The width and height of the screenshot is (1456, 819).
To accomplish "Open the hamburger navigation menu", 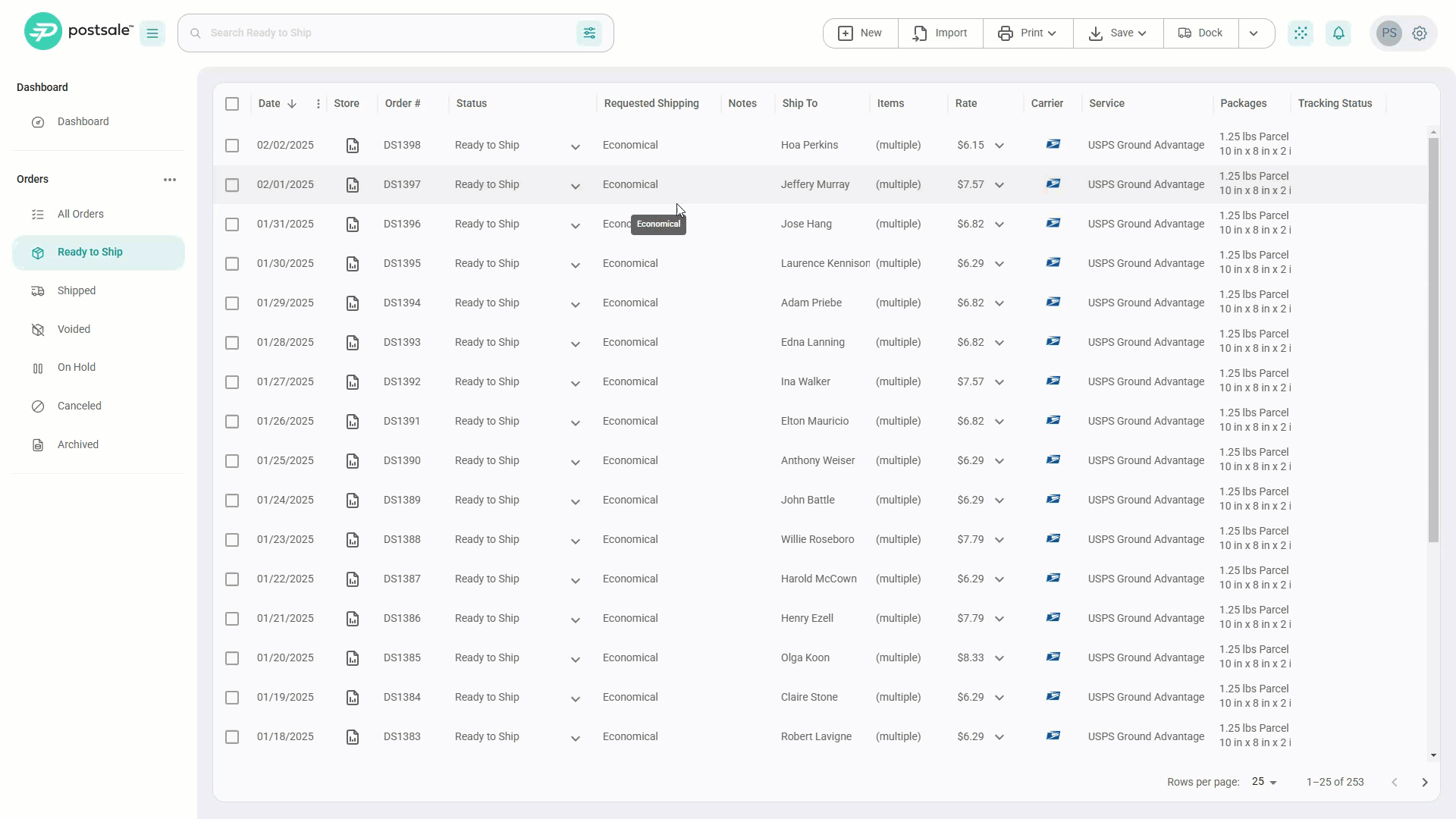I will pos(152,33).
